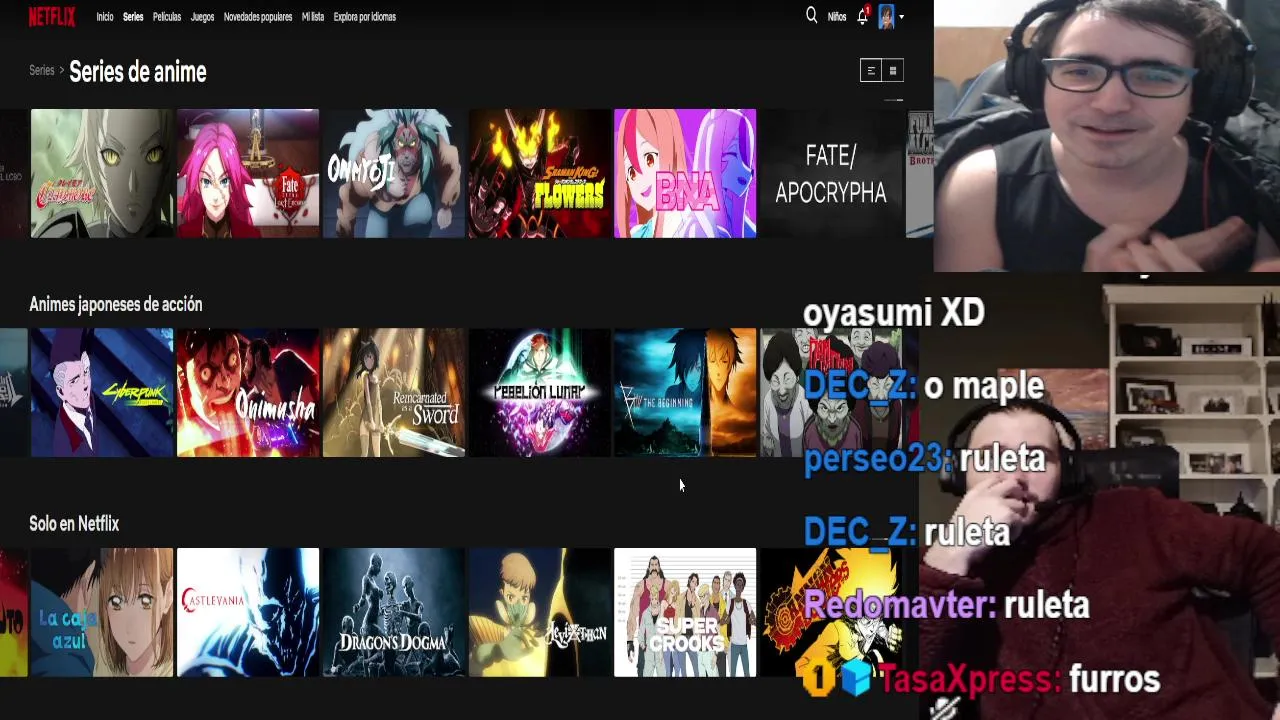The width and height of the screenshot is (1280, 720).
Task: Open La caja azul card
Action: click(x=102, y=612)
